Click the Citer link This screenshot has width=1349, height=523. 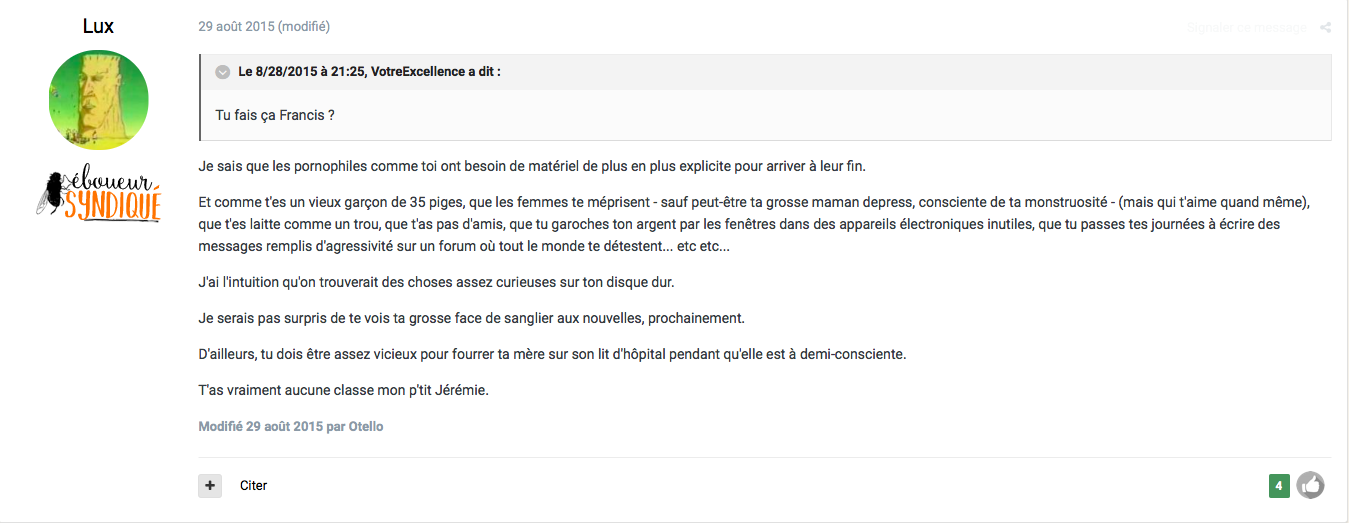pos(254,486)
